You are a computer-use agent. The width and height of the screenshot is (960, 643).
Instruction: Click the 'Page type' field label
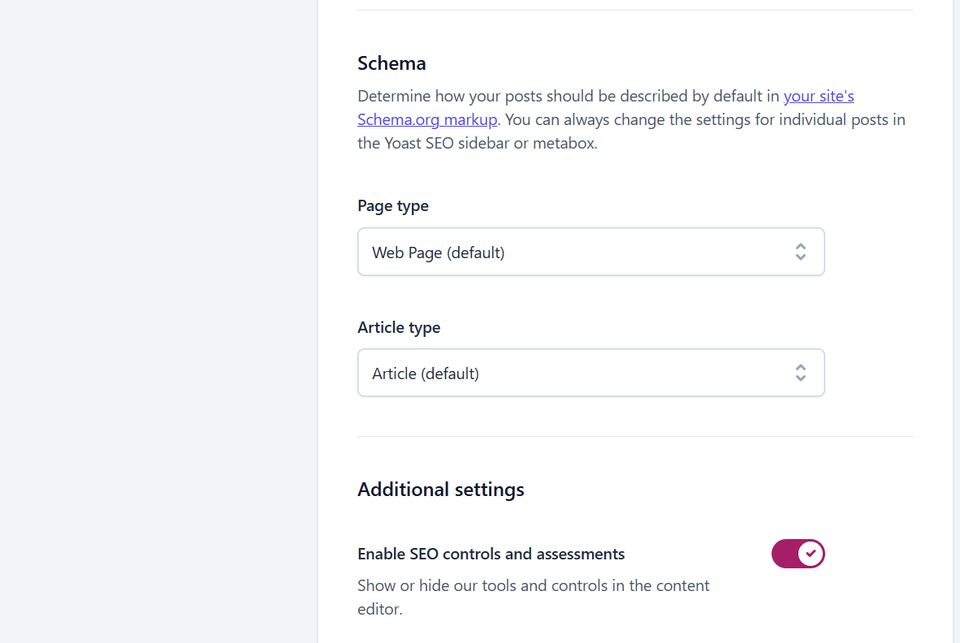(393, 206)
